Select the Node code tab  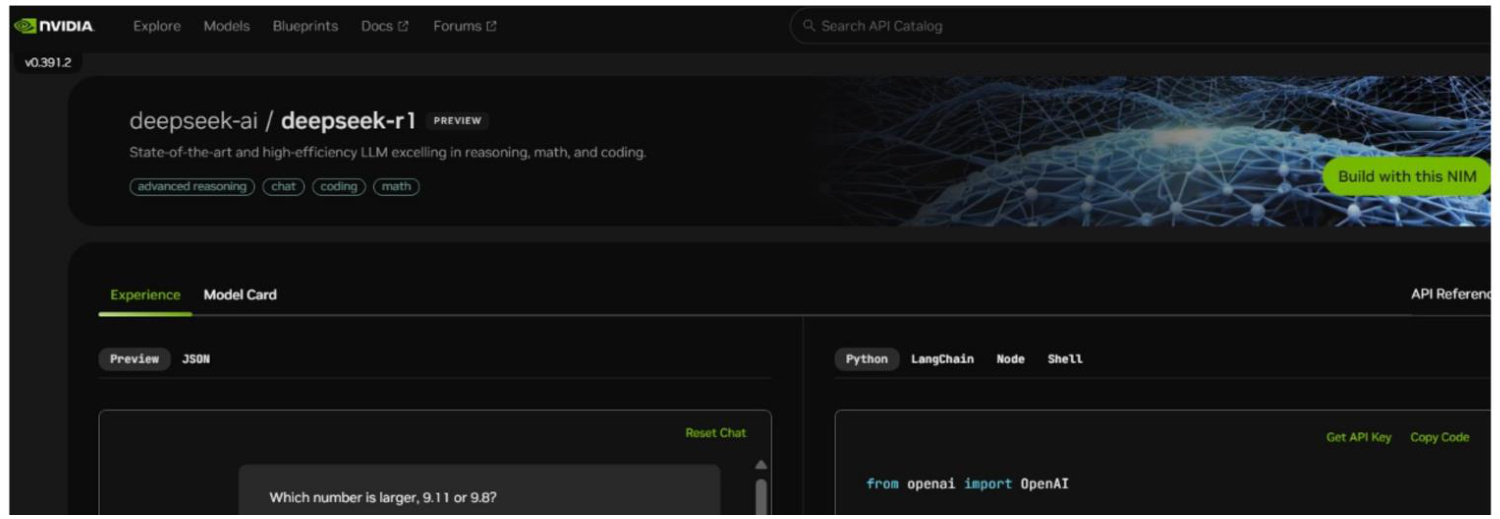(1010, 359)
